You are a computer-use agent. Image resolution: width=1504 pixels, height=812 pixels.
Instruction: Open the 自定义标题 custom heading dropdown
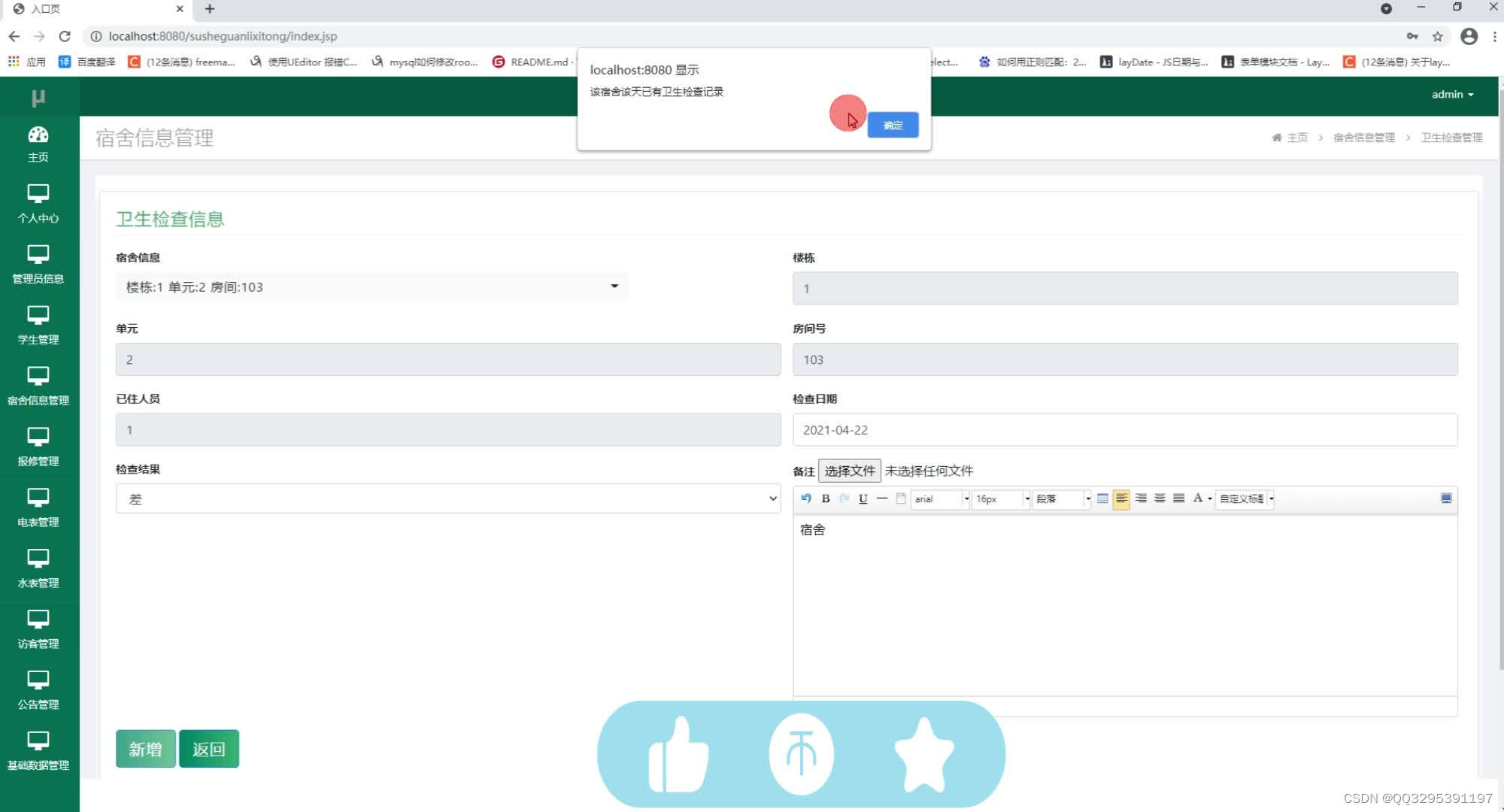pyautogui.click(x=1245, y=498)
